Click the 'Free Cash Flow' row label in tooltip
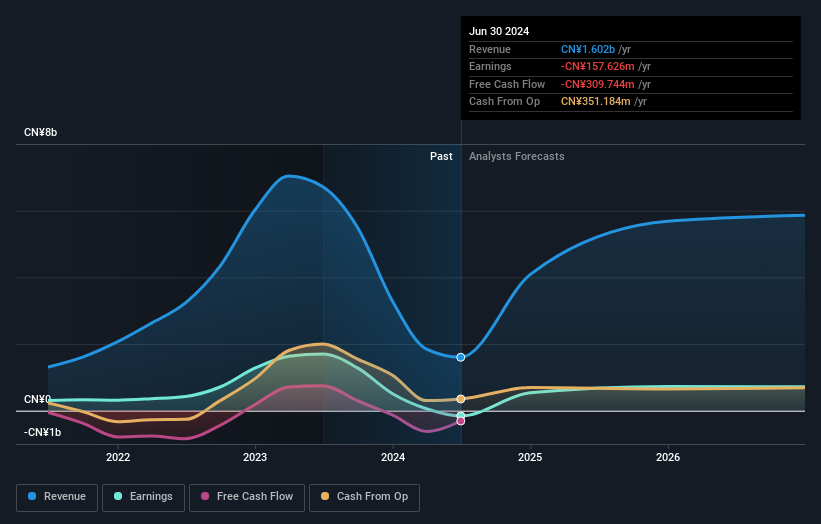The height and width of the screenshot is (524, 821). click(x=507, y=84)
